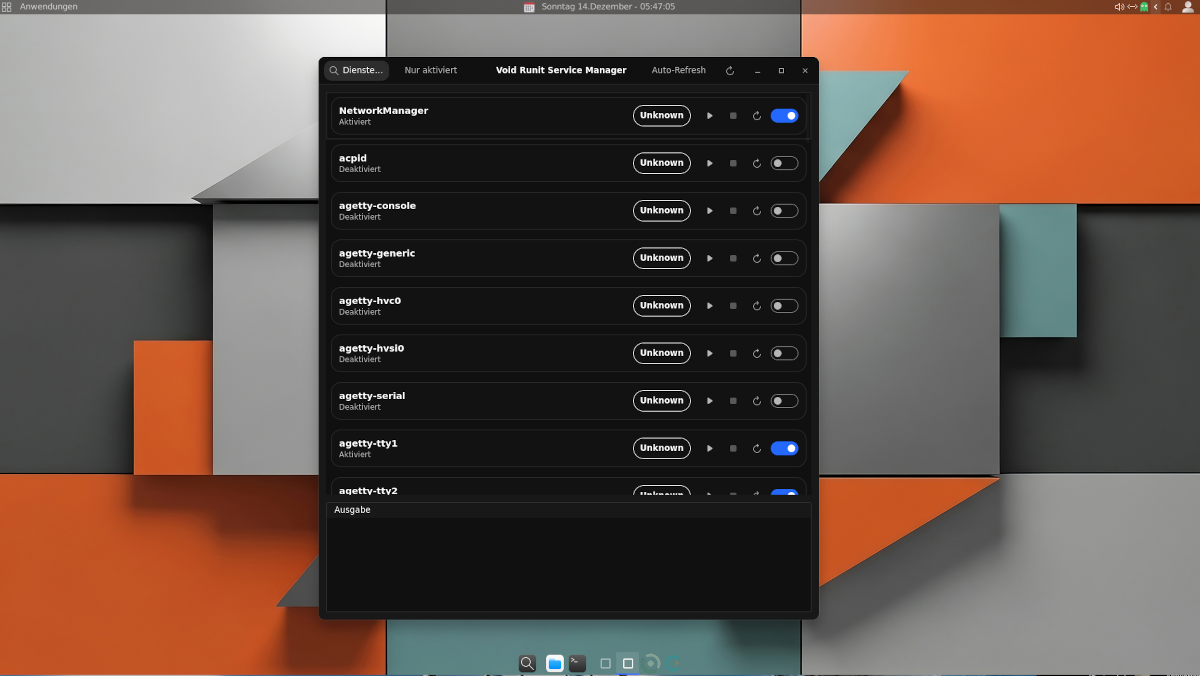Open the volume control in system tray
The height and width of the screenshot is (676, 1200).
1119,7
